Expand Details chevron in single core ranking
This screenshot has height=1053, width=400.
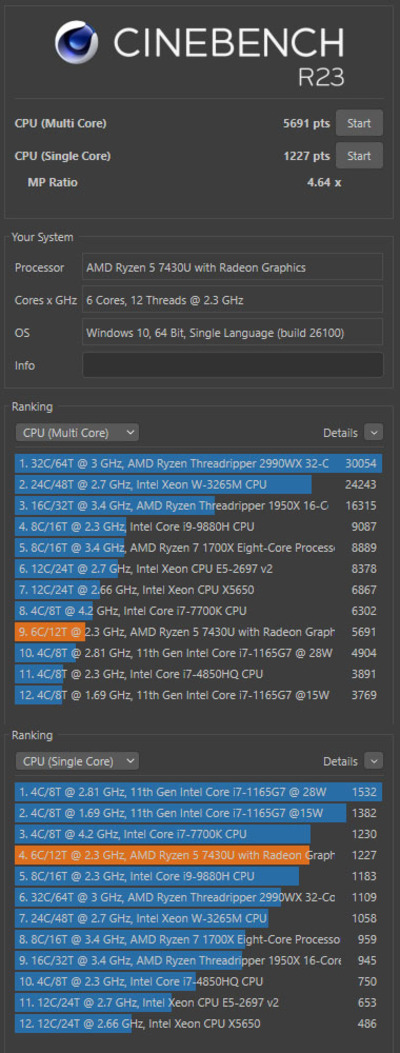374,761
